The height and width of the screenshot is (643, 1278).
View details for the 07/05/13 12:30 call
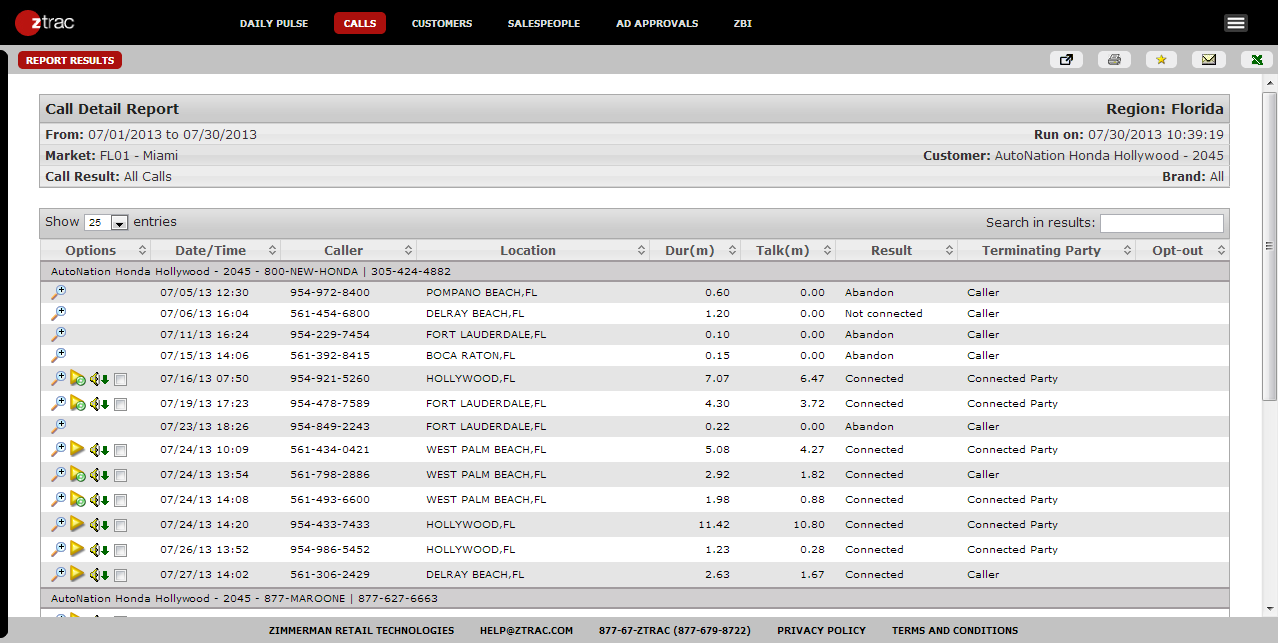point(59,292)
